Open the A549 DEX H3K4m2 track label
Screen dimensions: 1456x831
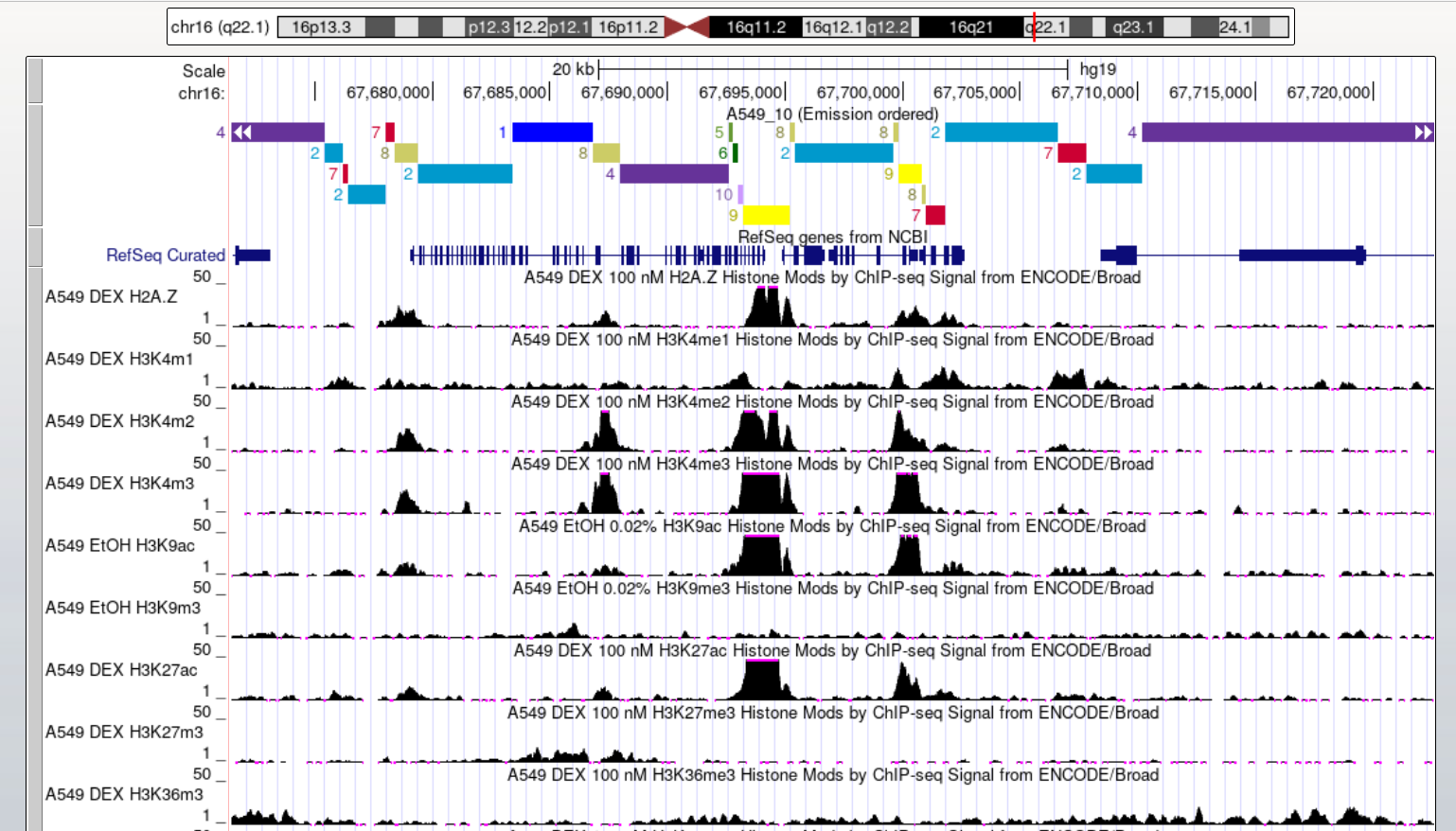coord(120,422)
